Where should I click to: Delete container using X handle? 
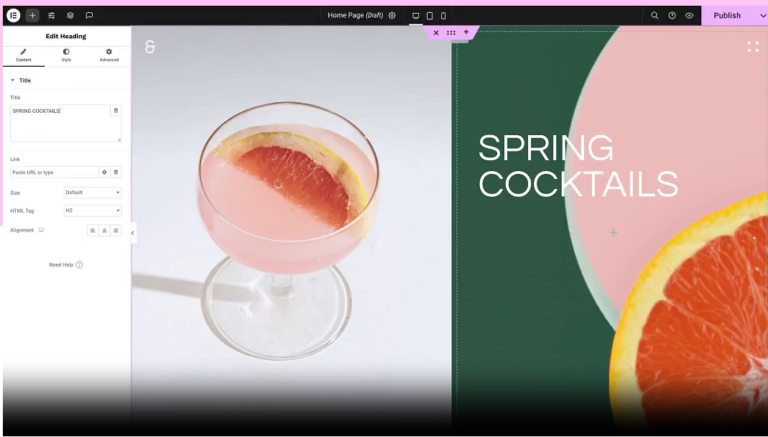click(436, 33)
